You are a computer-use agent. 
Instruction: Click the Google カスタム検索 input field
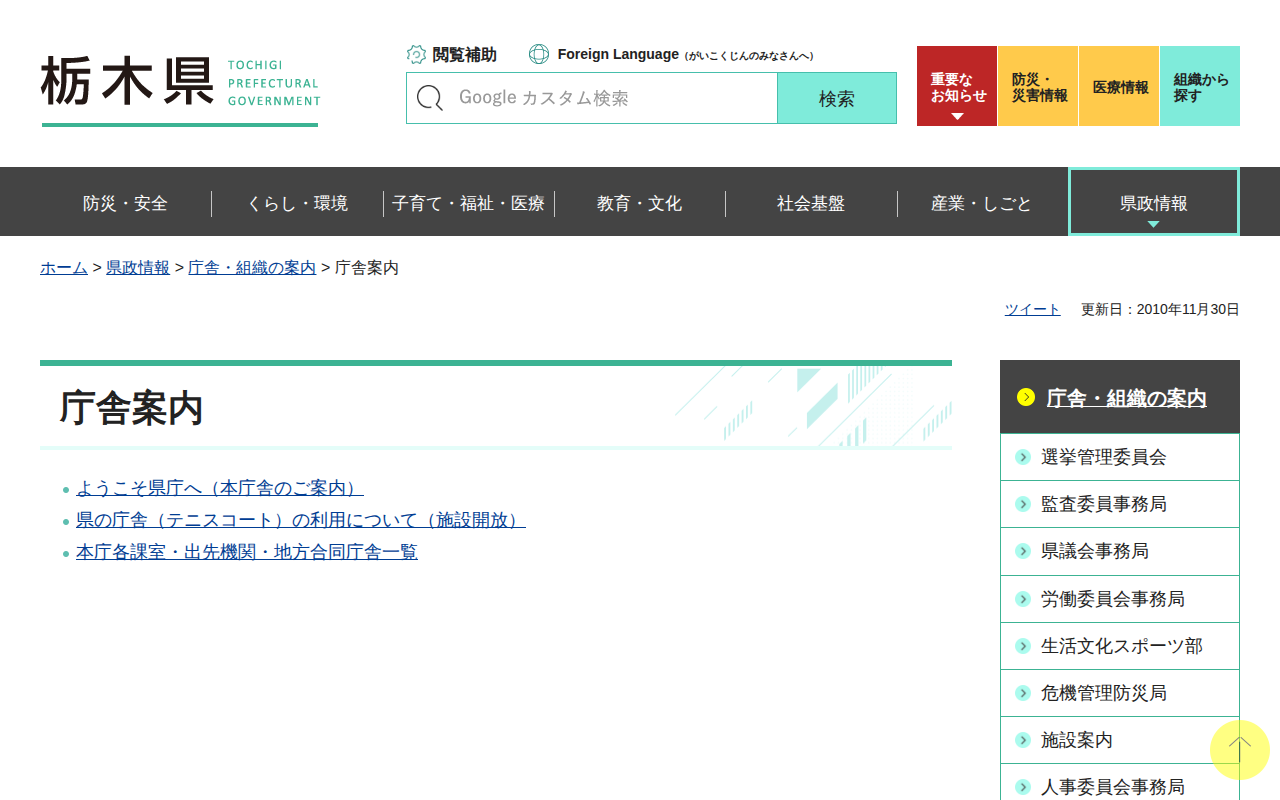click(592, 98)
